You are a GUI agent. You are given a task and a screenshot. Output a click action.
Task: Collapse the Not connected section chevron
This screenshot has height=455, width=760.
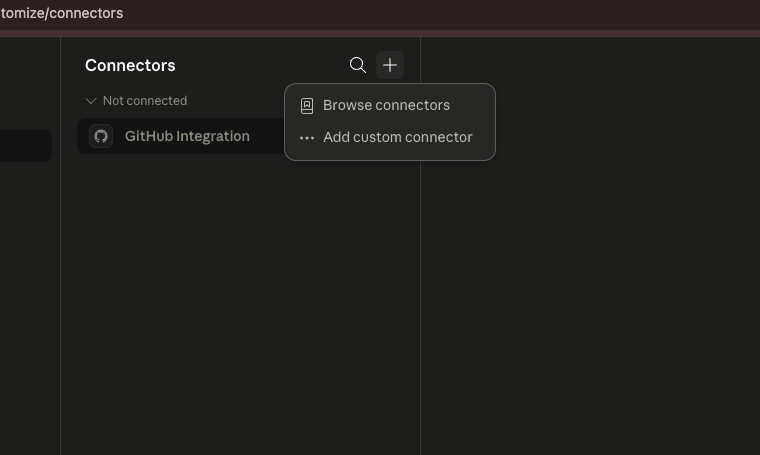click(91, 101)
